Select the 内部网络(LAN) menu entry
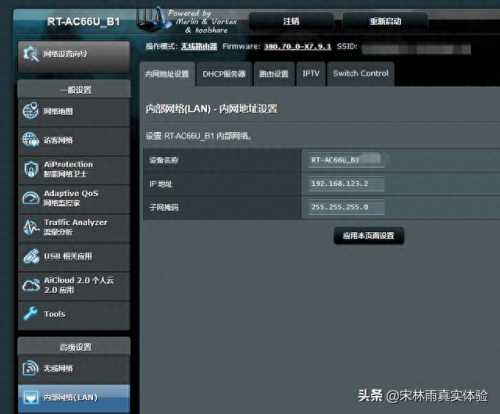Image resolution: width=500 pixels, height=414 pixels. click(x=74, y=398)
